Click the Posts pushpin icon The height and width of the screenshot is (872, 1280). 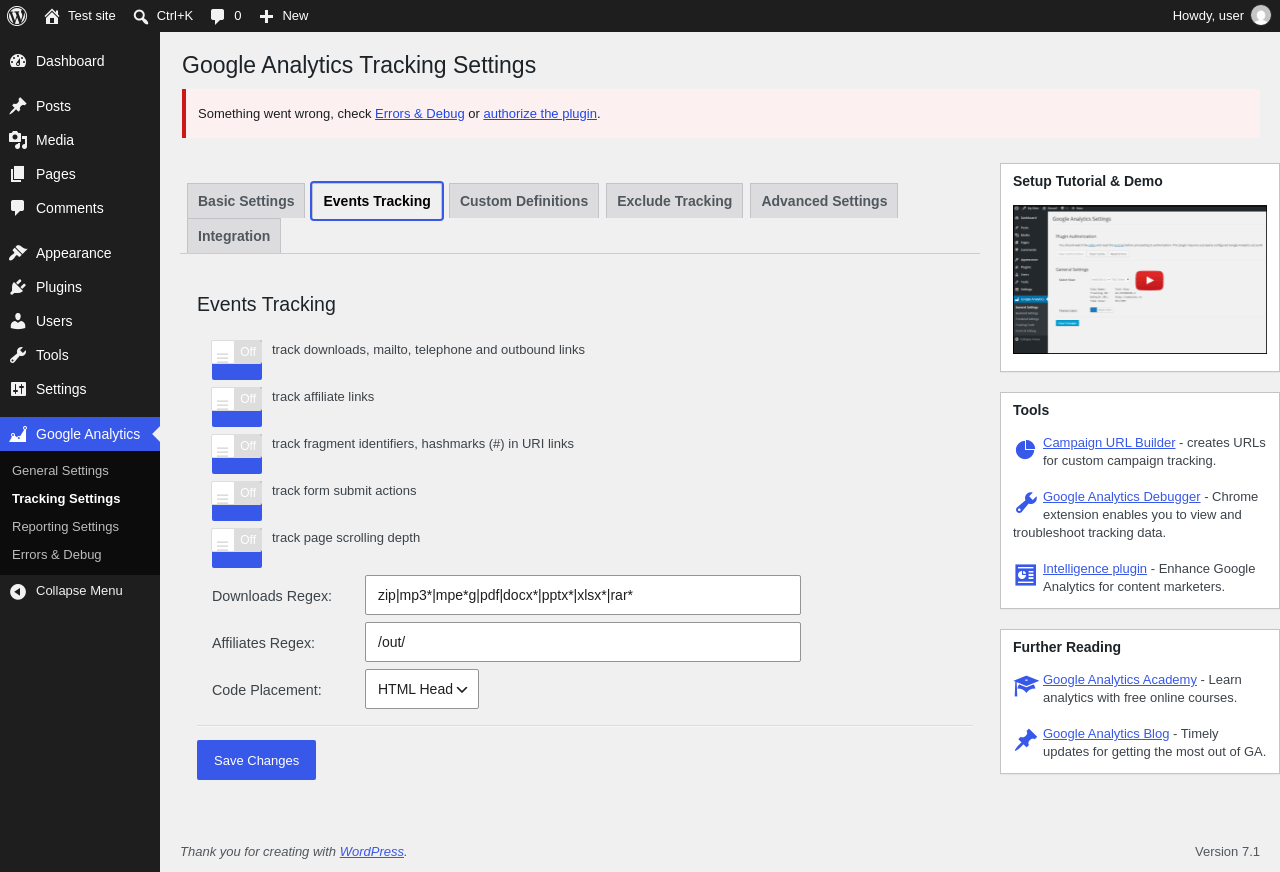pyautogui.click(x=18, y=106)
